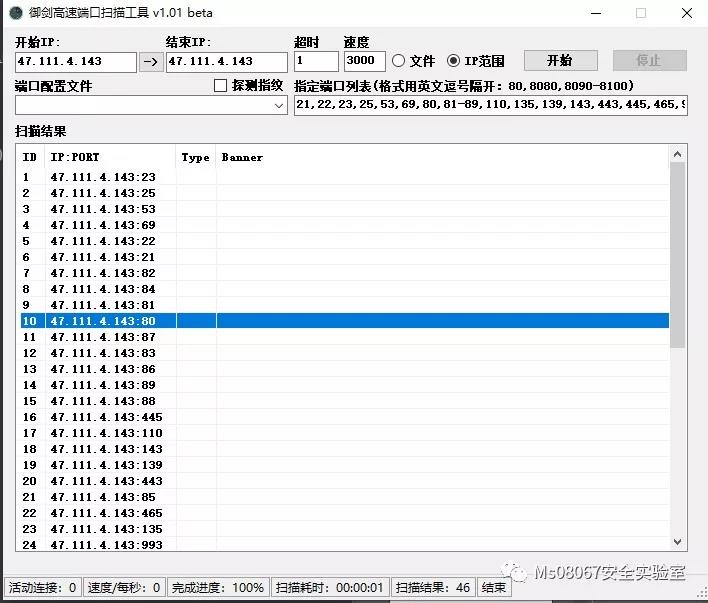The width and height of the screenshot is (708, 603).
Task: Click the 指定端口列表 port list field
Action: (490, 105)
